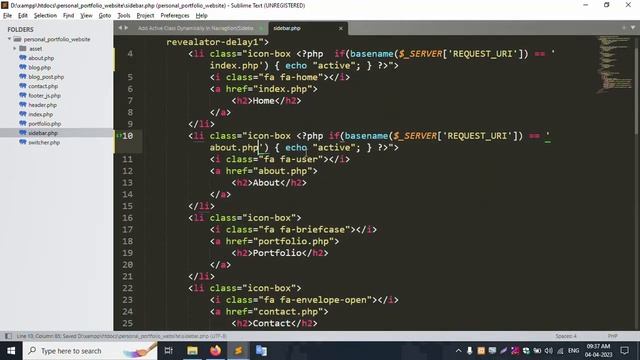Screen dimensions: 640x360
Task: Click the new tab plus button
Action: pyautogui.click(x=624, y=28)
